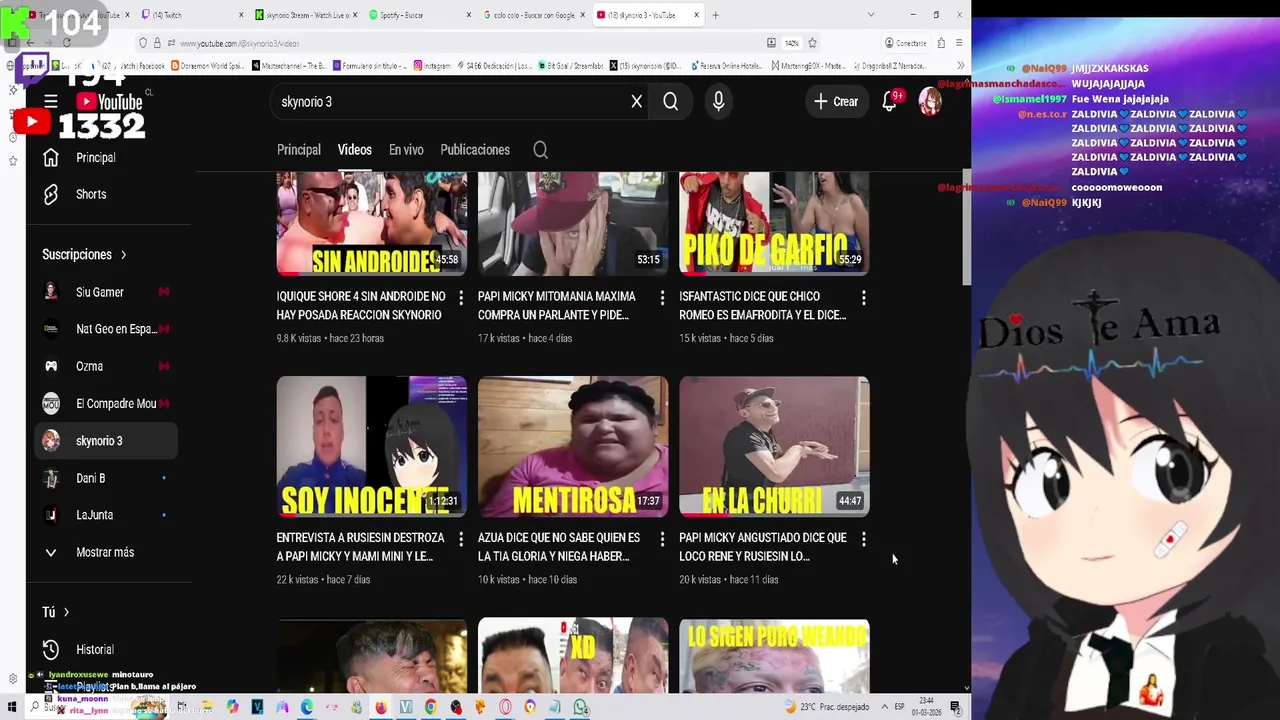
Task: Open the 53:15 Papi Micky video thumbnail
Action: (573, 223)
